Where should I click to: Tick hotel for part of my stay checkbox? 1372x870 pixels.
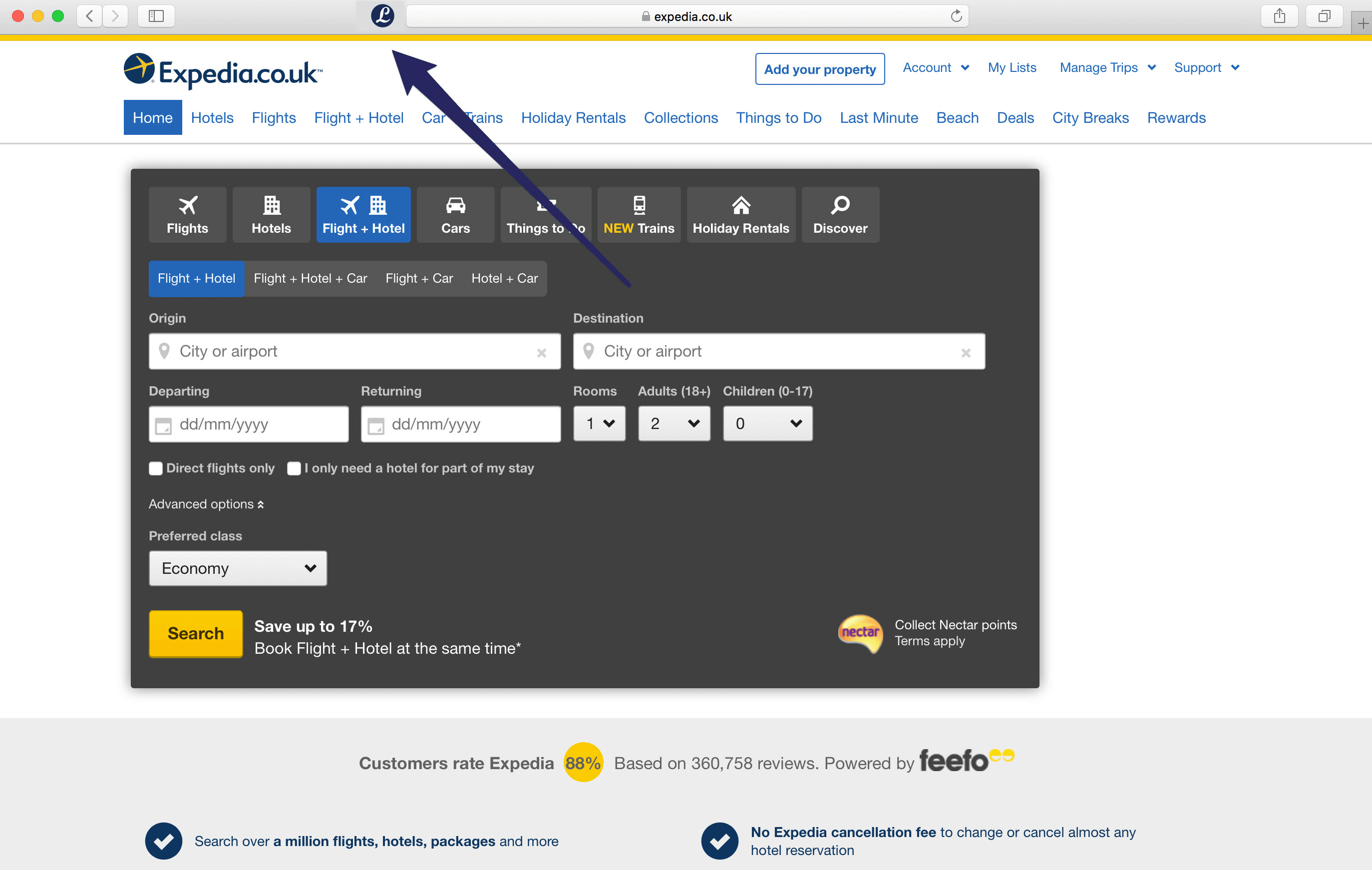click(x=294, y=468)
